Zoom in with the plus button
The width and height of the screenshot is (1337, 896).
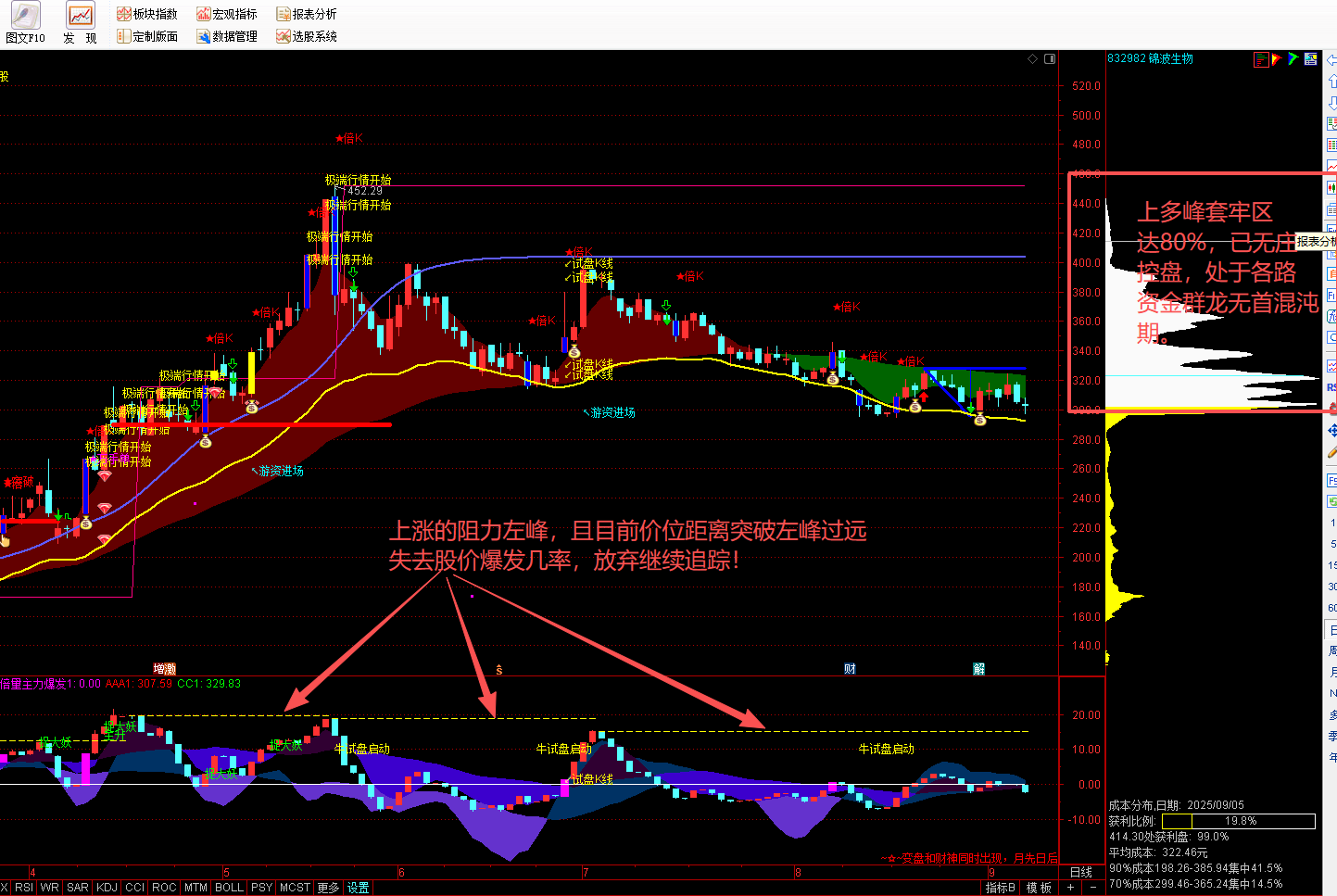click(1070, 888)
